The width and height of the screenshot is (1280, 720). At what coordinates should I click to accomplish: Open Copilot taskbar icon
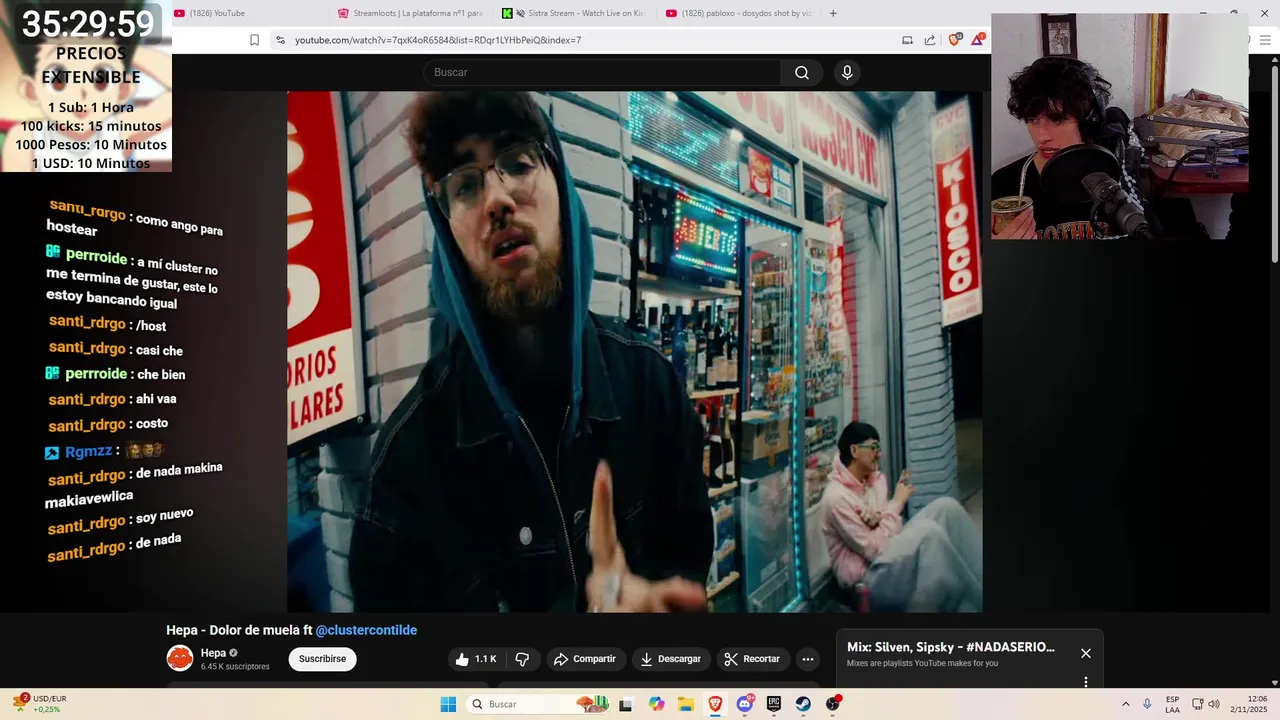pyautogui.click(x=656, y=704)
